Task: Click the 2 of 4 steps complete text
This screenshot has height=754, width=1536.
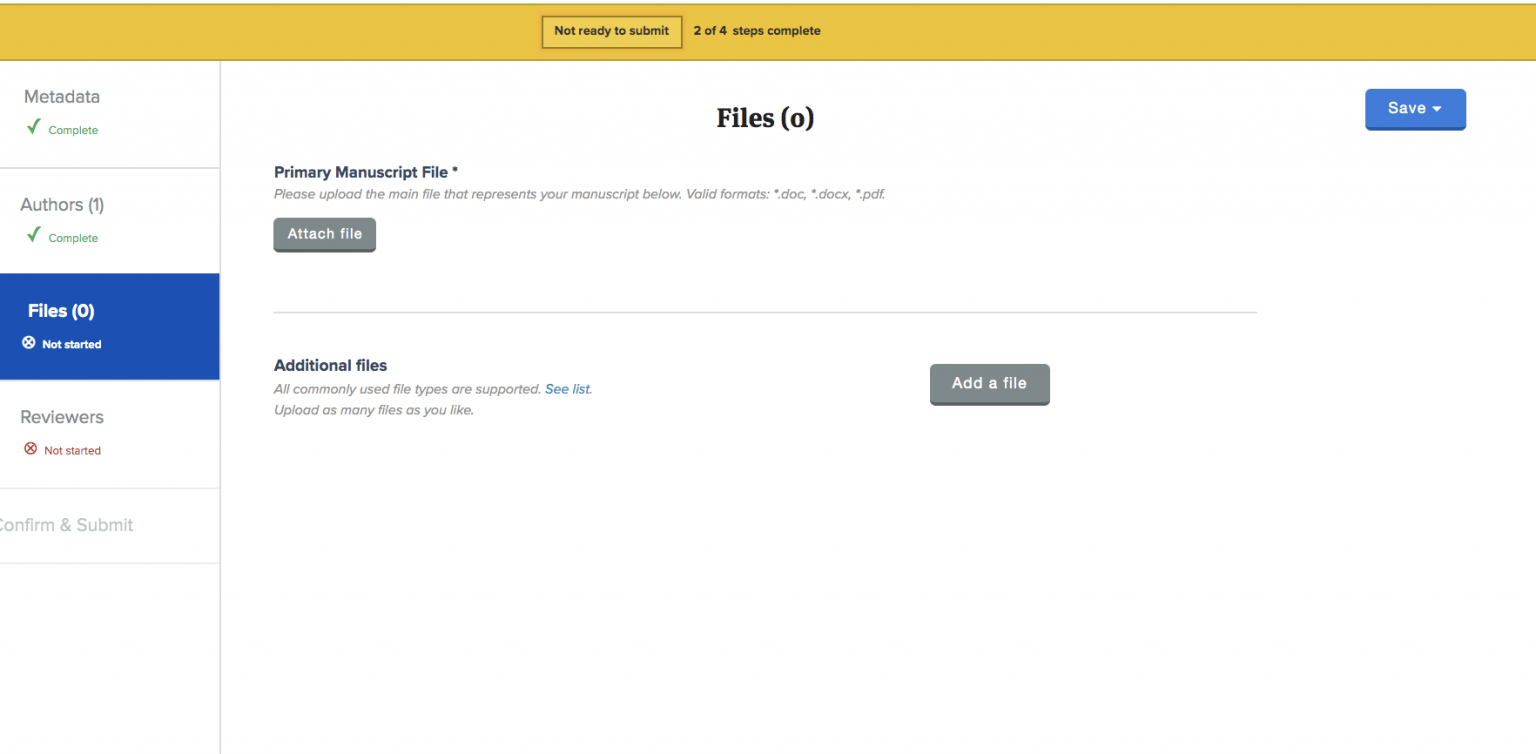Action: click(x=757, y=31)
